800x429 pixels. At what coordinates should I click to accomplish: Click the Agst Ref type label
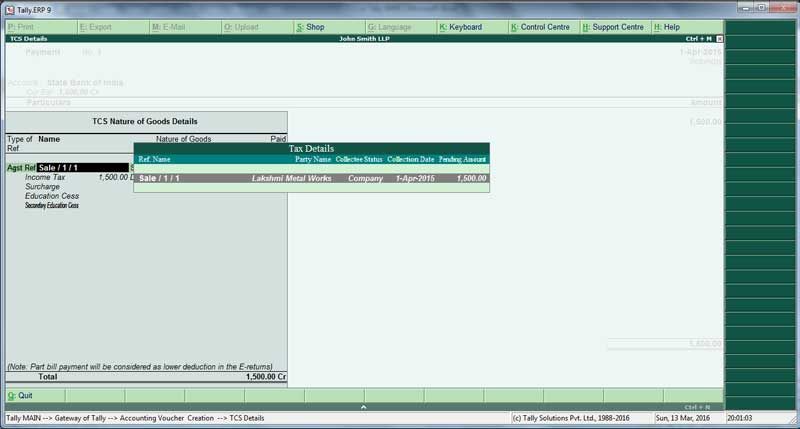(x=21, y=168)
